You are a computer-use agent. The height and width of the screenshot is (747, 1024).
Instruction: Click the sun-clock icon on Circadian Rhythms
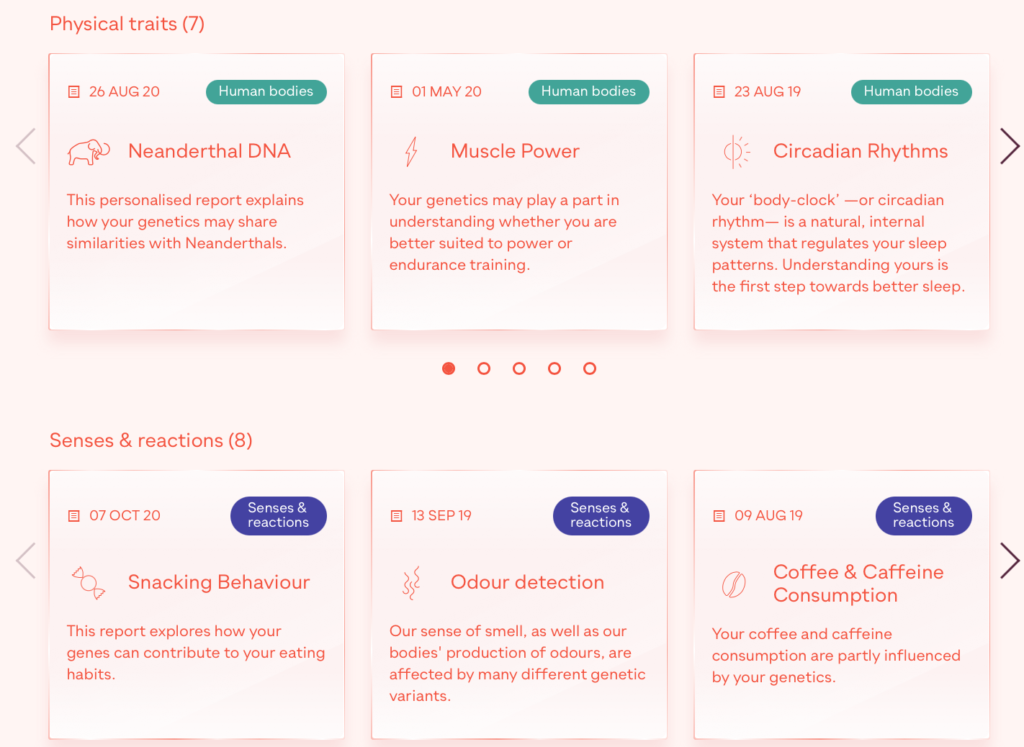click(x=737, y=150)
